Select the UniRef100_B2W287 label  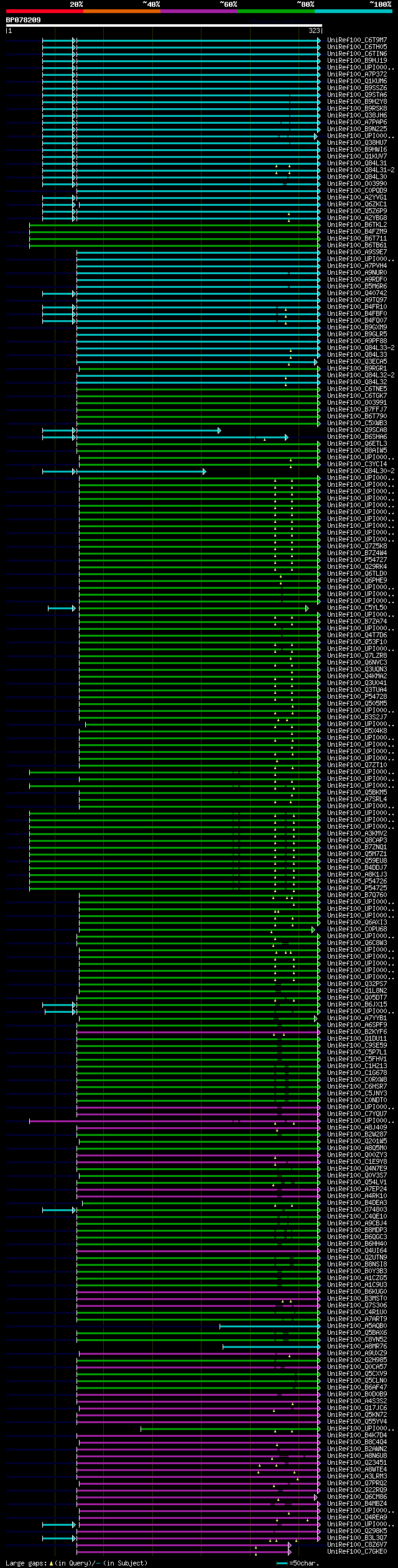(x=357, y=1135)
